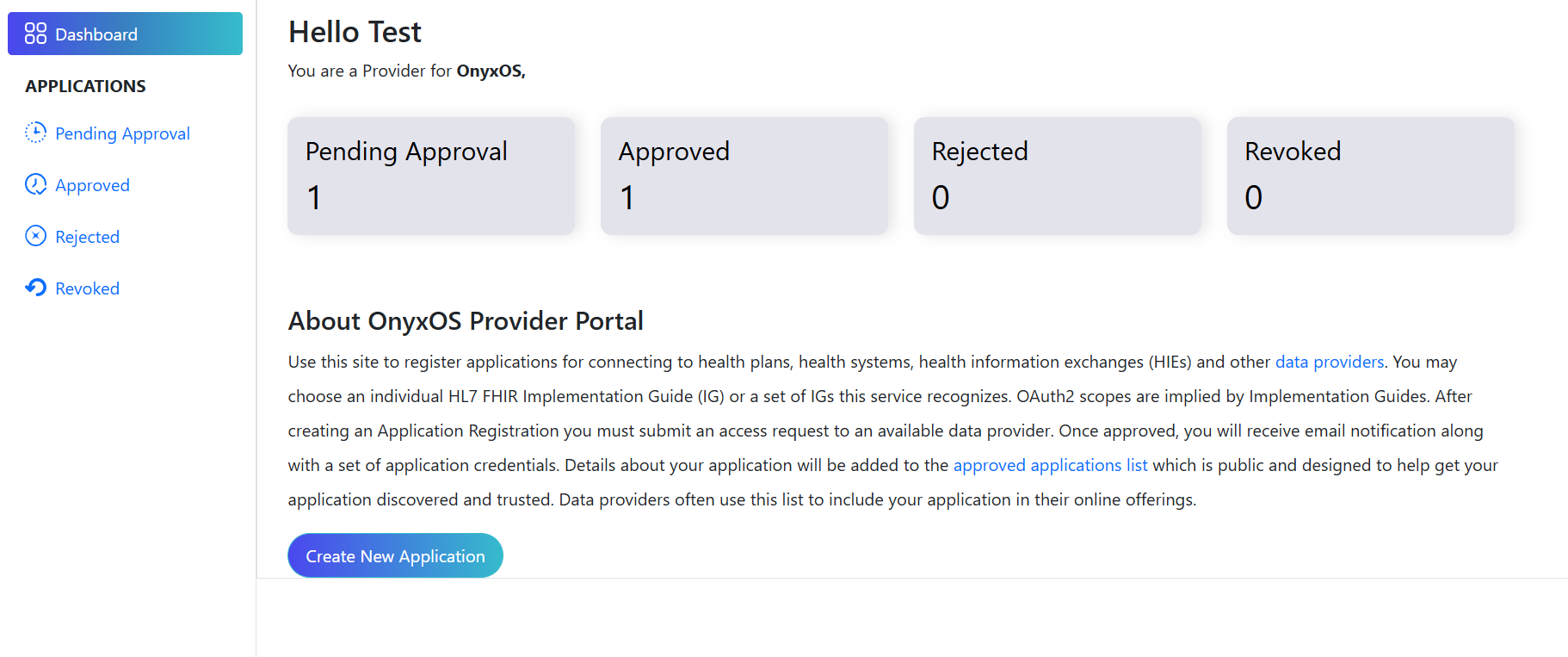
Task: Follow the data providers link
Action: 1329,362
